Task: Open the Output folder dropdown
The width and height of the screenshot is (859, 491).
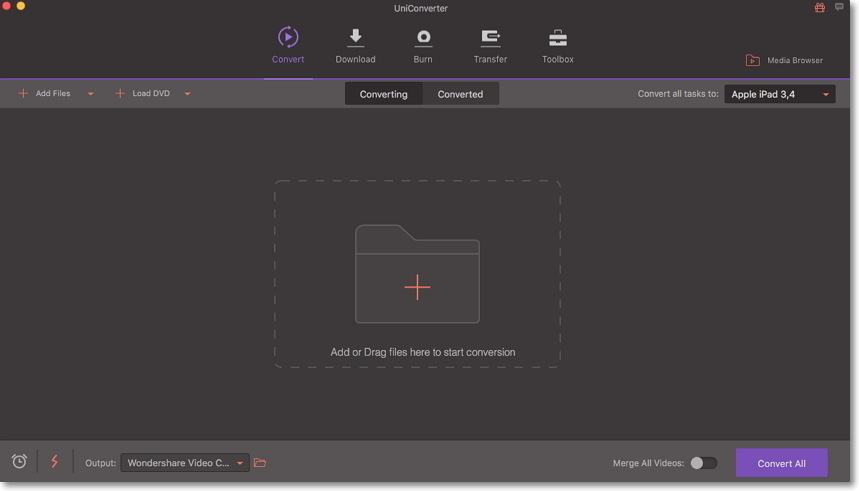Action: coord(185,463)
